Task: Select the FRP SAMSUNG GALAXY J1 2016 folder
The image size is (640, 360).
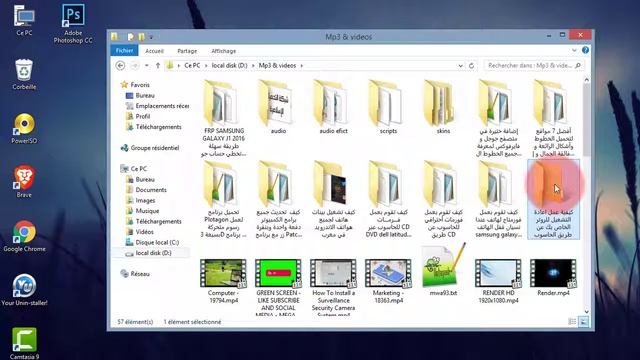Action: 223,118
